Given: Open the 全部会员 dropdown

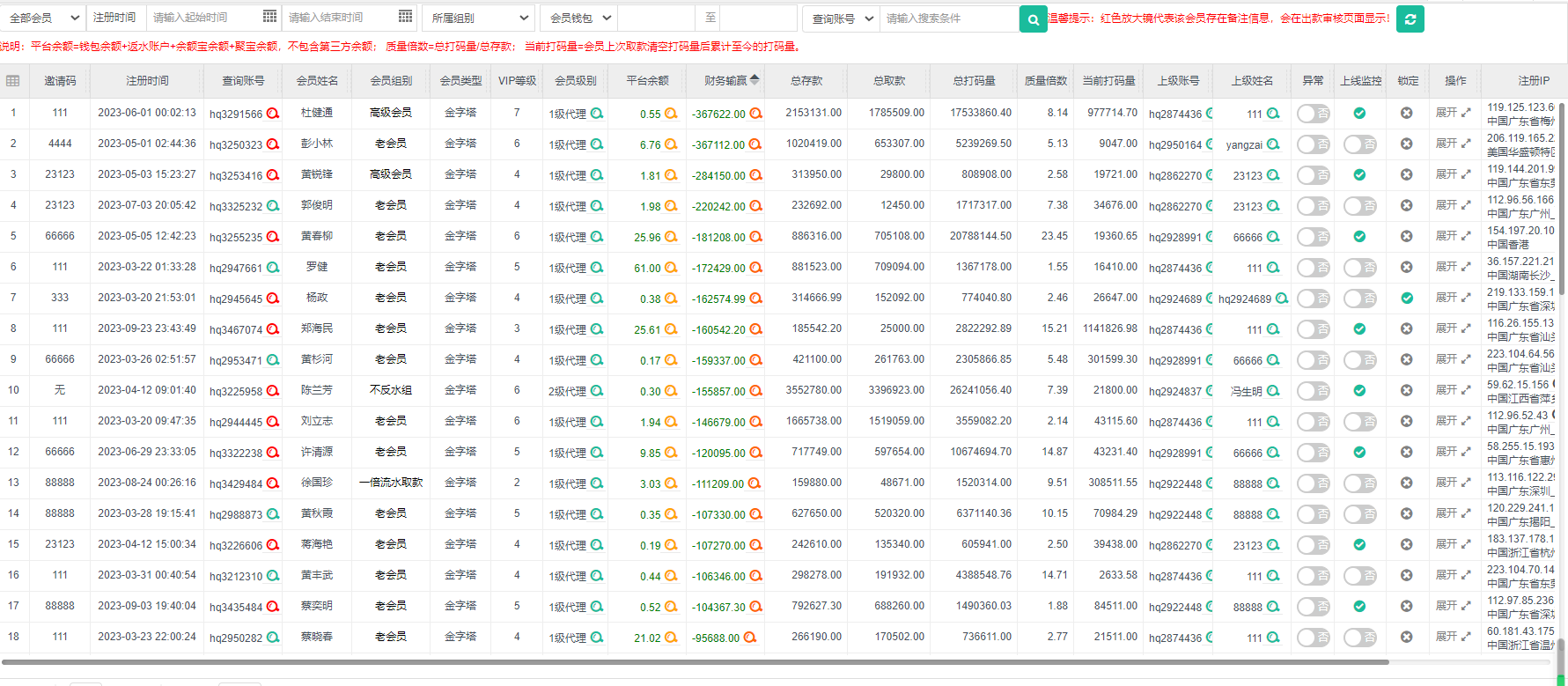Looking at the screenshot, I should click(x=44, y=18).
